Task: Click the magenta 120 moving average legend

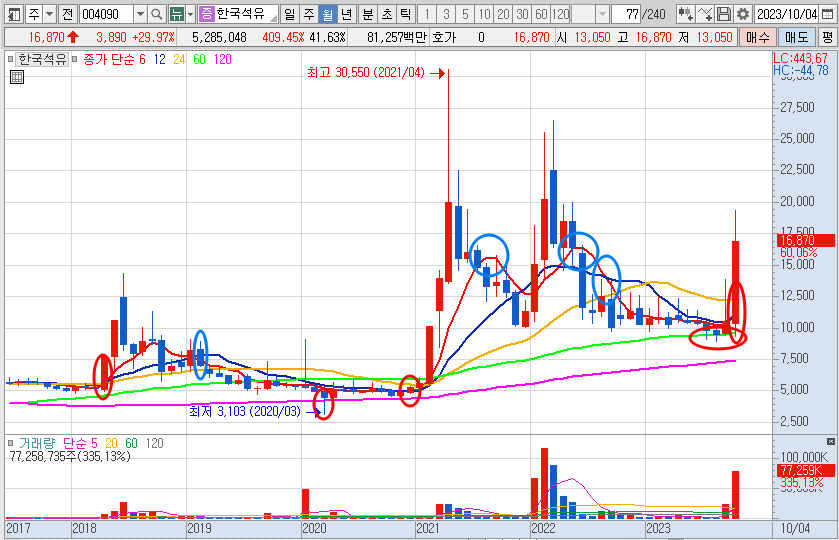Action: click(223, 59)
